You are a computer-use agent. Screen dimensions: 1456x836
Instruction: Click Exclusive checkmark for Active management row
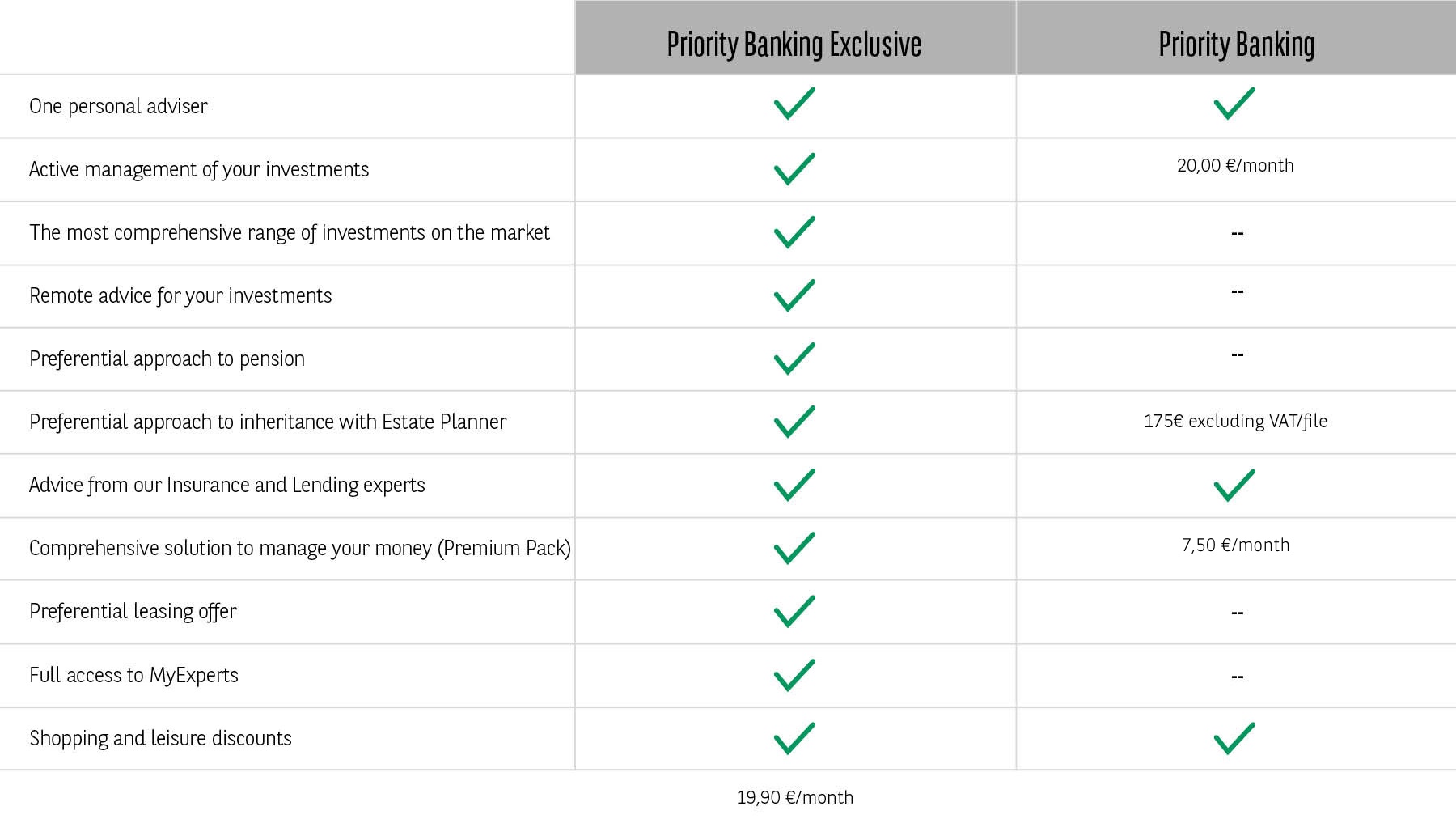[794, 168]
